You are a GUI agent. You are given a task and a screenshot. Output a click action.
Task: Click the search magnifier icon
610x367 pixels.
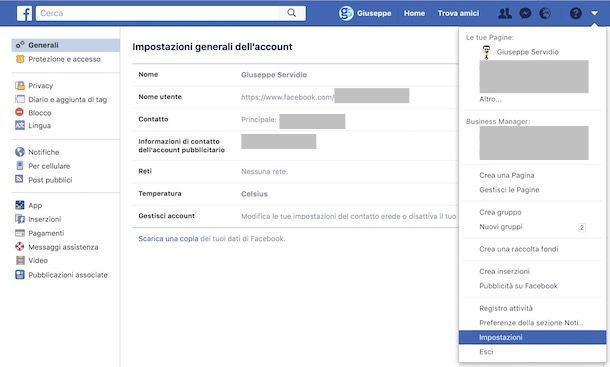coord(291,13)
